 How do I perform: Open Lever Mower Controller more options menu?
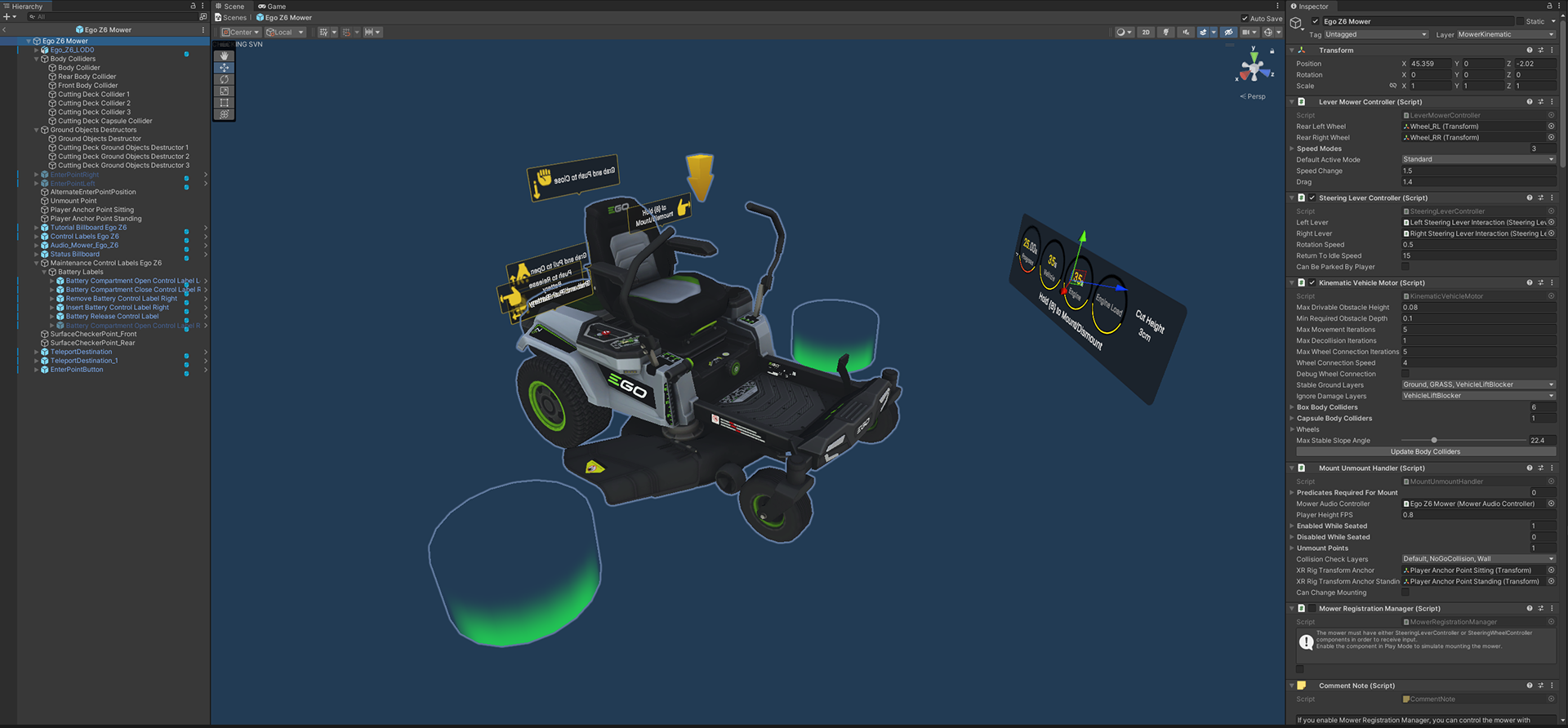(x=1552, y=102)
